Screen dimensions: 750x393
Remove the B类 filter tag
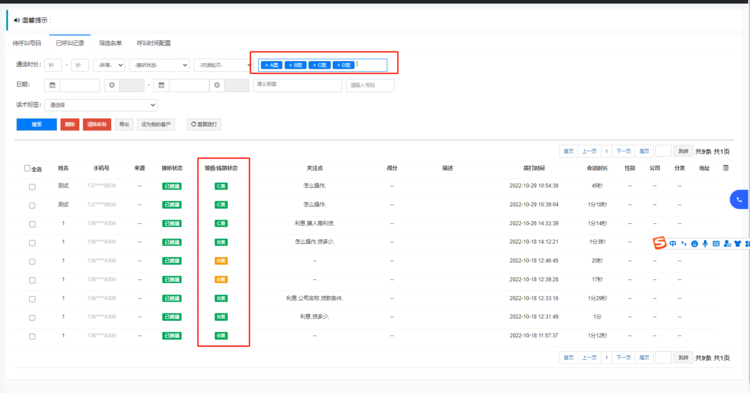tap(290, 65)
